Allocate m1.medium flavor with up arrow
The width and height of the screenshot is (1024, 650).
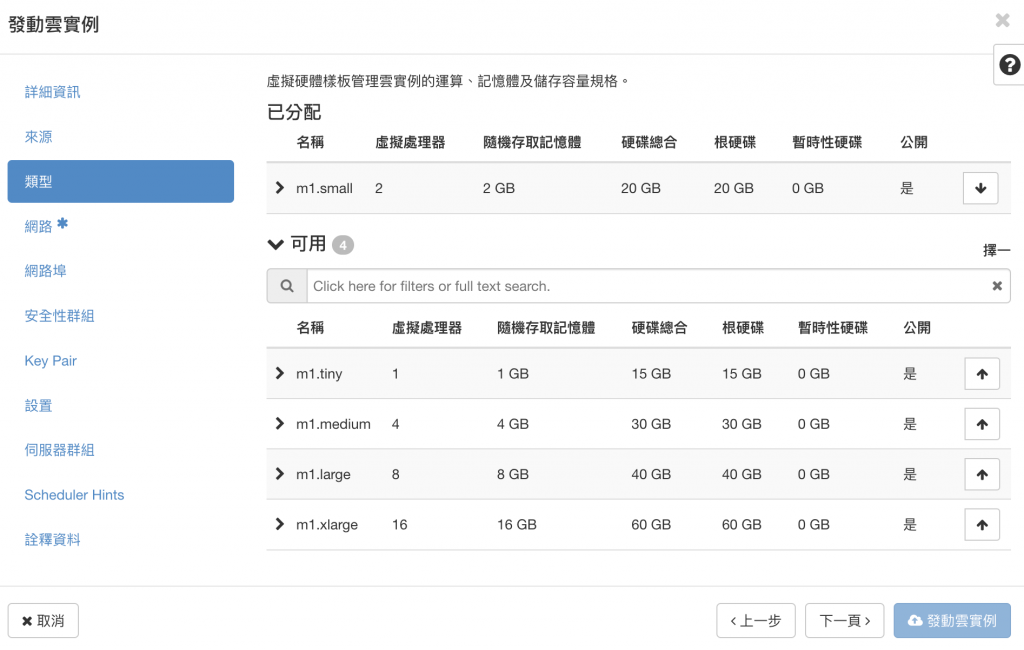pos(982,424)
